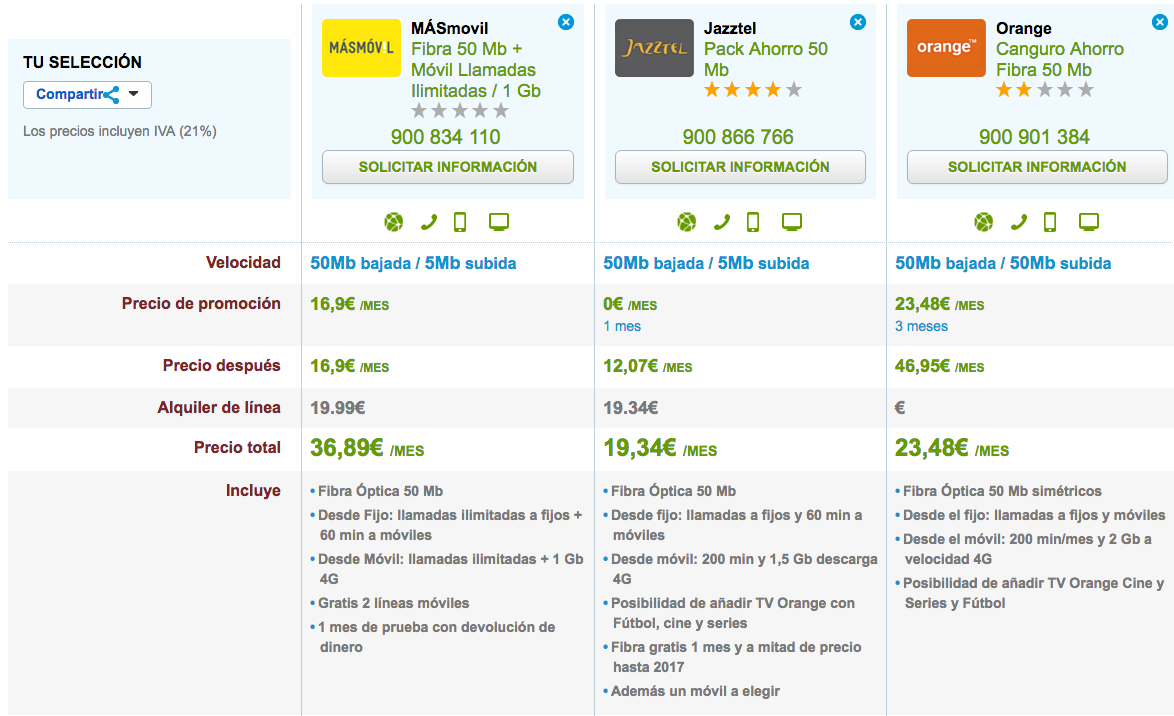1174x716 pixels.
Task: Select the Precio total row label
Action: point(237,447)
